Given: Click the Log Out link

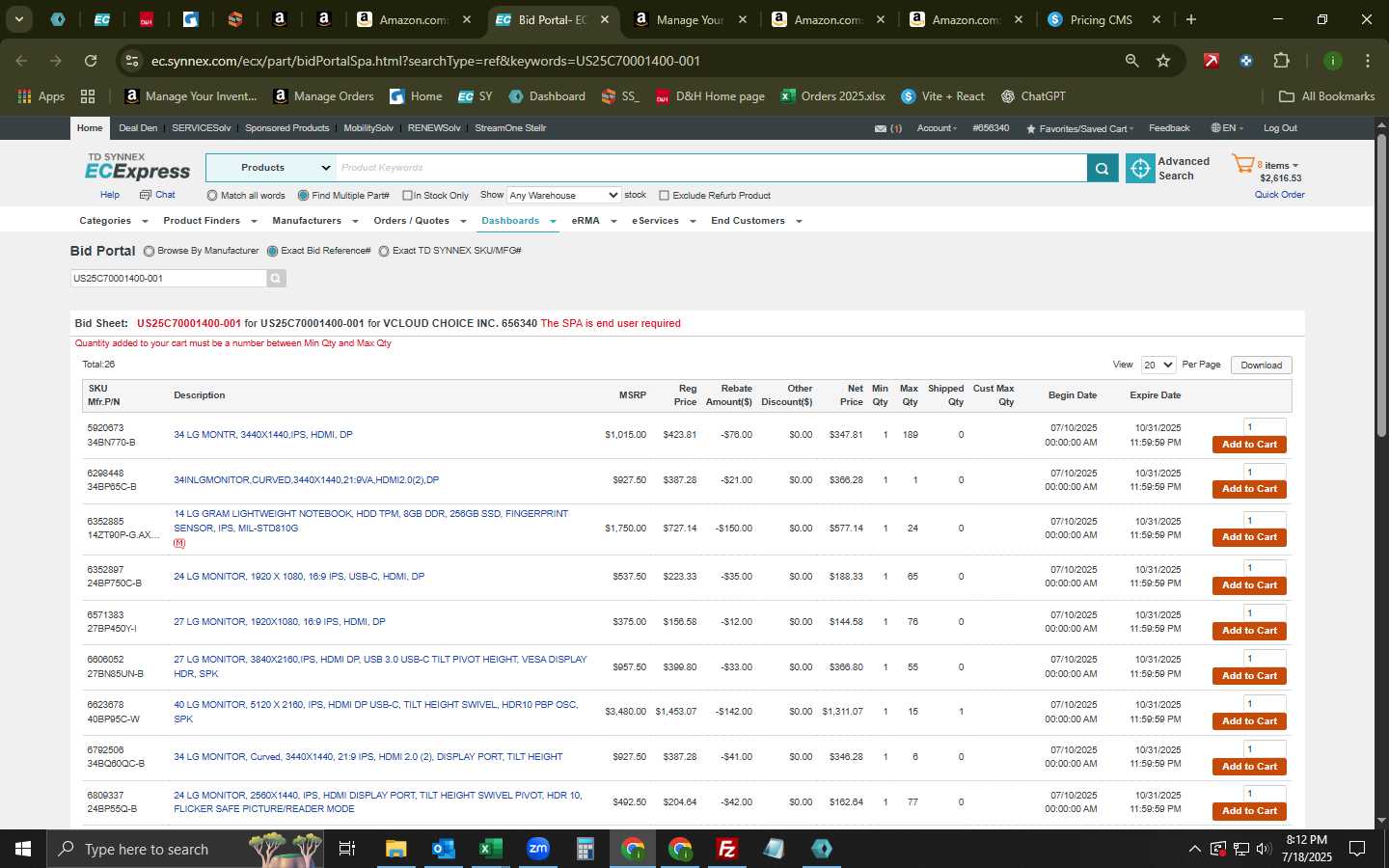Looking at the screenshot, I should coord(1280,128).
